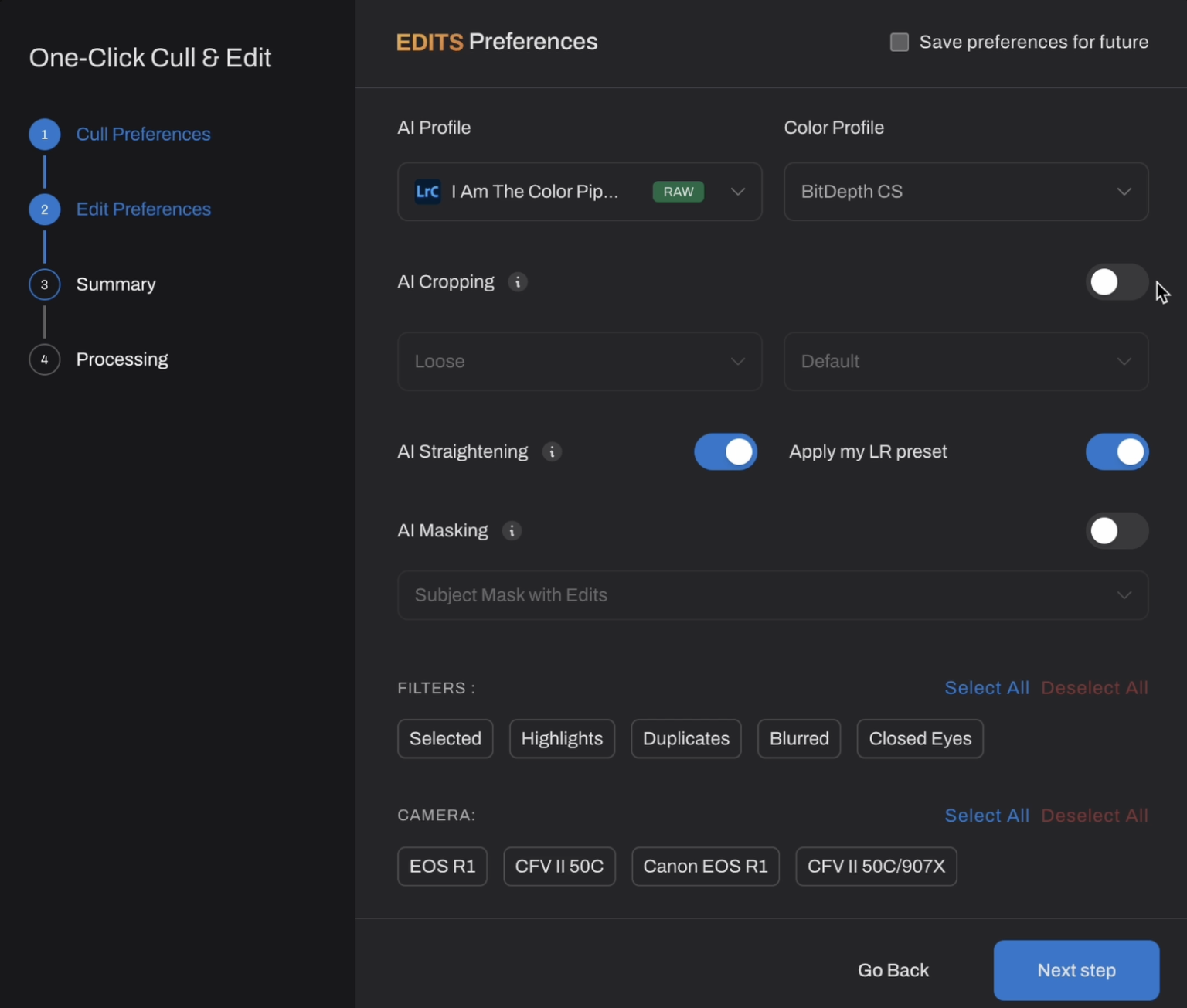This screenshot has height=1008, width=1187.
Task: Enable the AI Cropping toggle
Action: [1116, 282]
